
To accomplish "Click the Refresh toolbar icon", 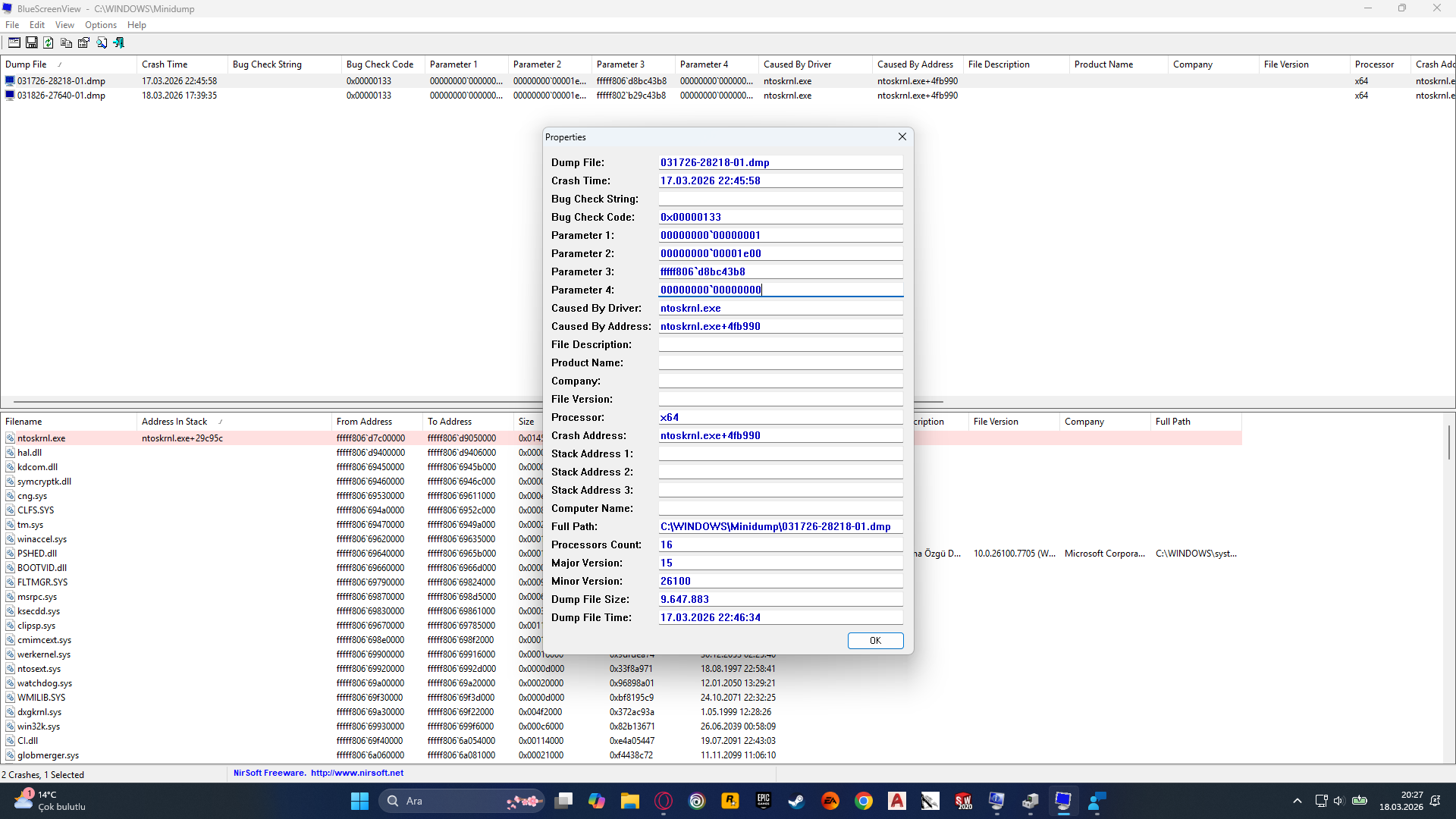I will pyautogui.click(x=49, y=43).
